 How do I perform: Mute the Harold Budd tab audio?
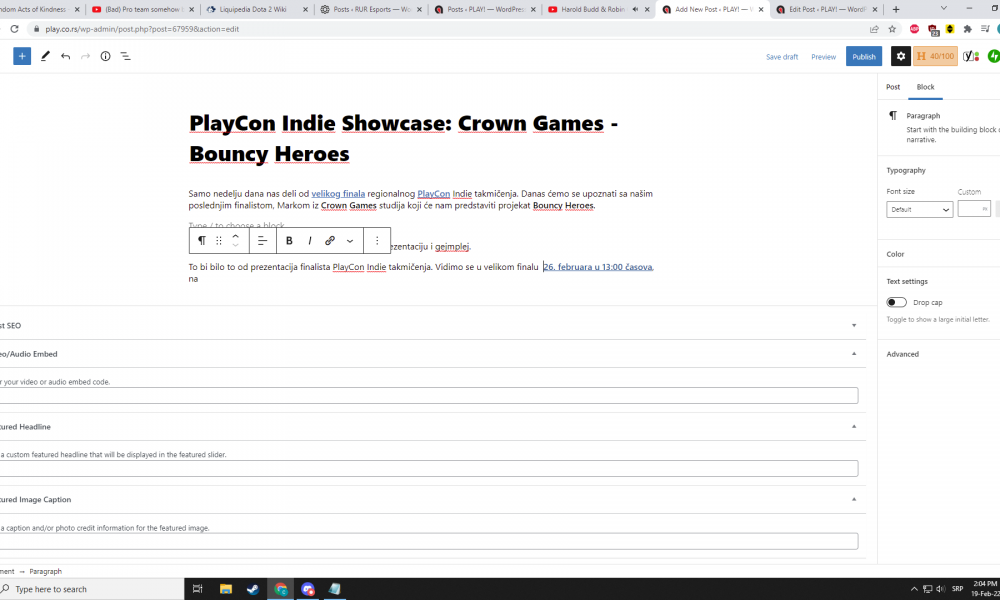coord(635,10)
